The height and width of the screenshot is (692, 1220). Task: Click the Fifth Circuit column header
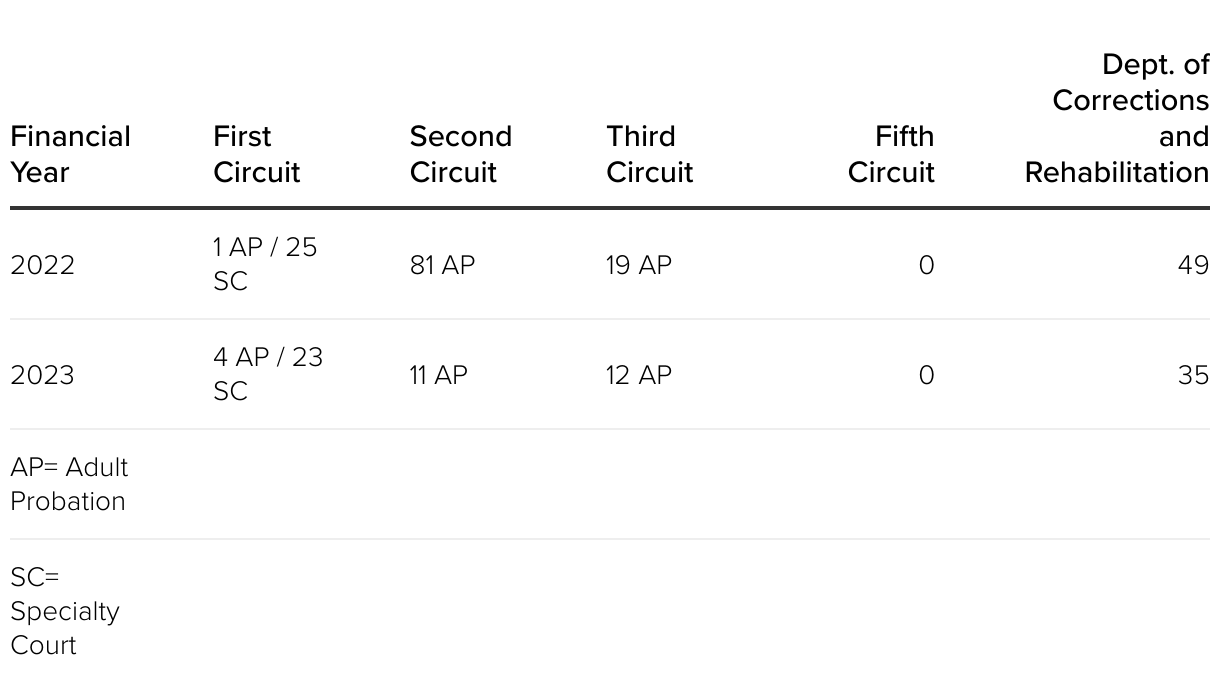[891, 154]
